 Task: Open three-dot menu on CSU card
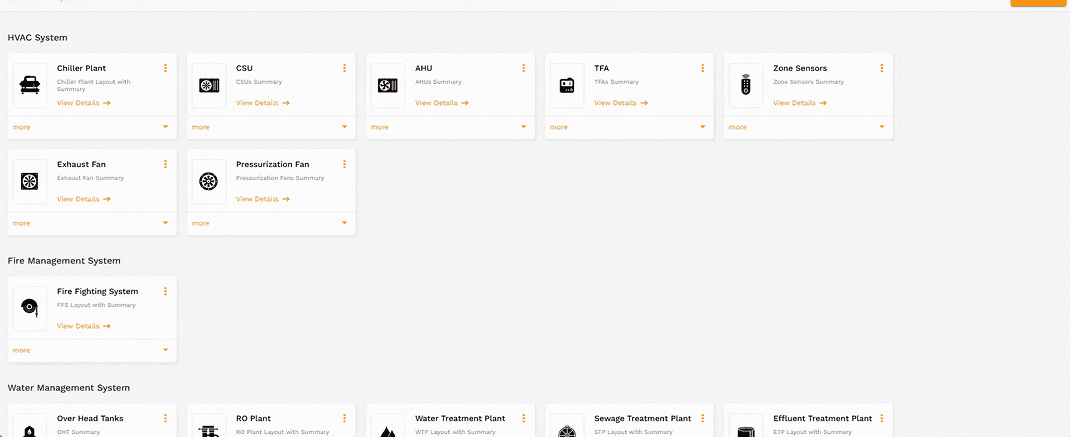click(345, 68)
